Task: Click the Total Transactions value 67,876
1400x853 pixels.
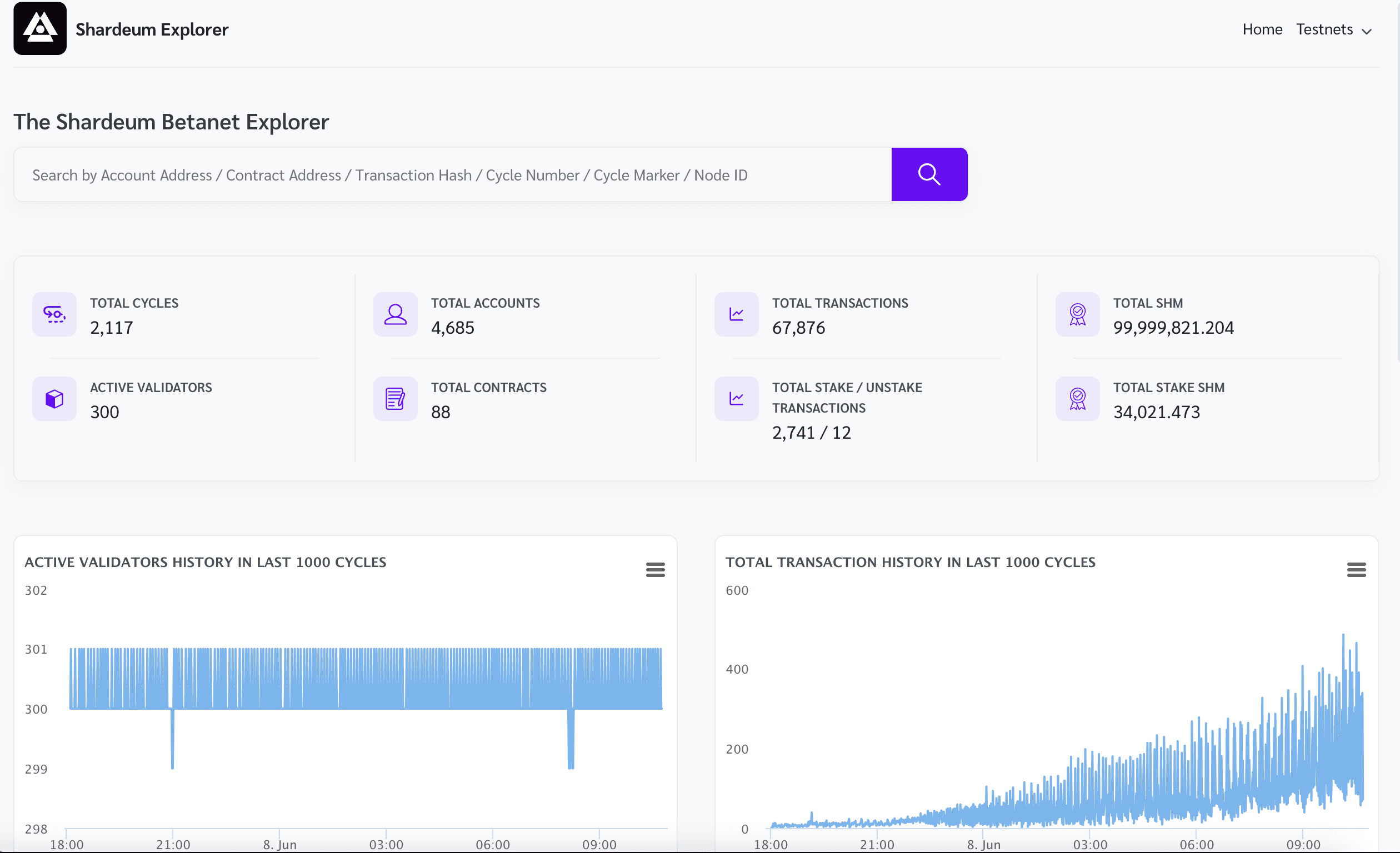Action: pos(798,328)
